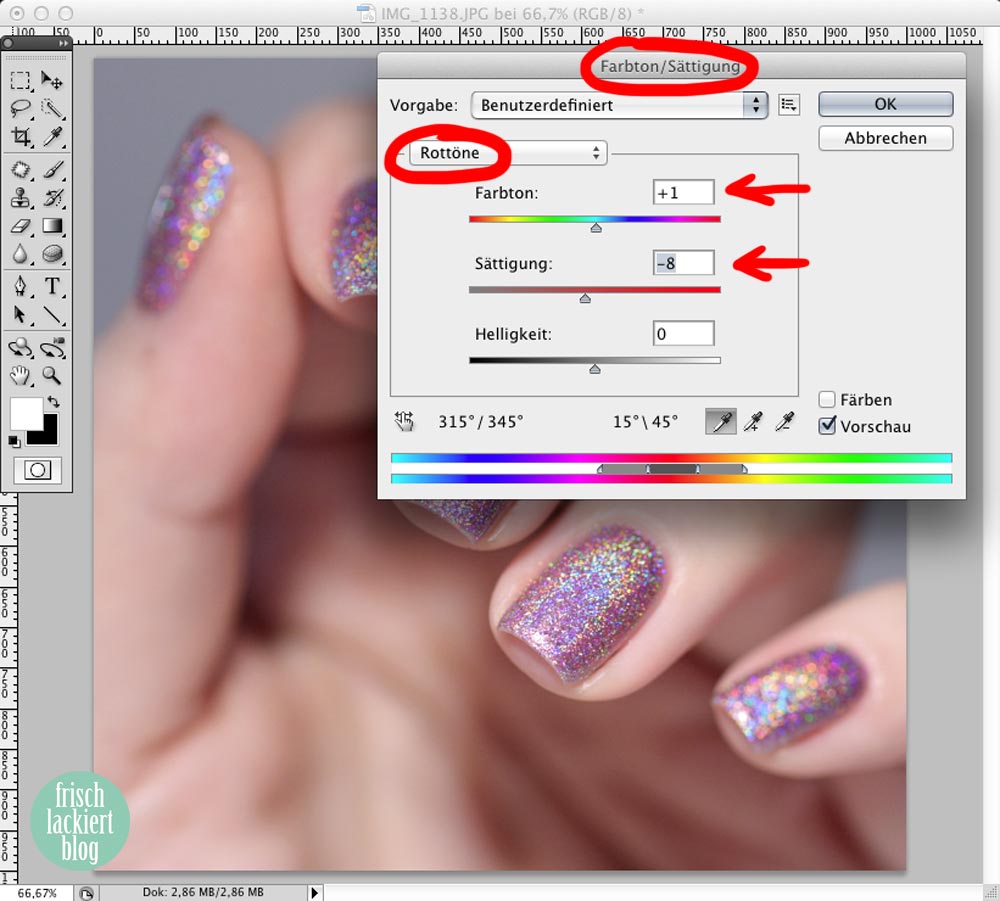The height and width of the screenshot is (901, 1000).
Task: Click the Sättigung value field
Action: [x=683, y=263]
